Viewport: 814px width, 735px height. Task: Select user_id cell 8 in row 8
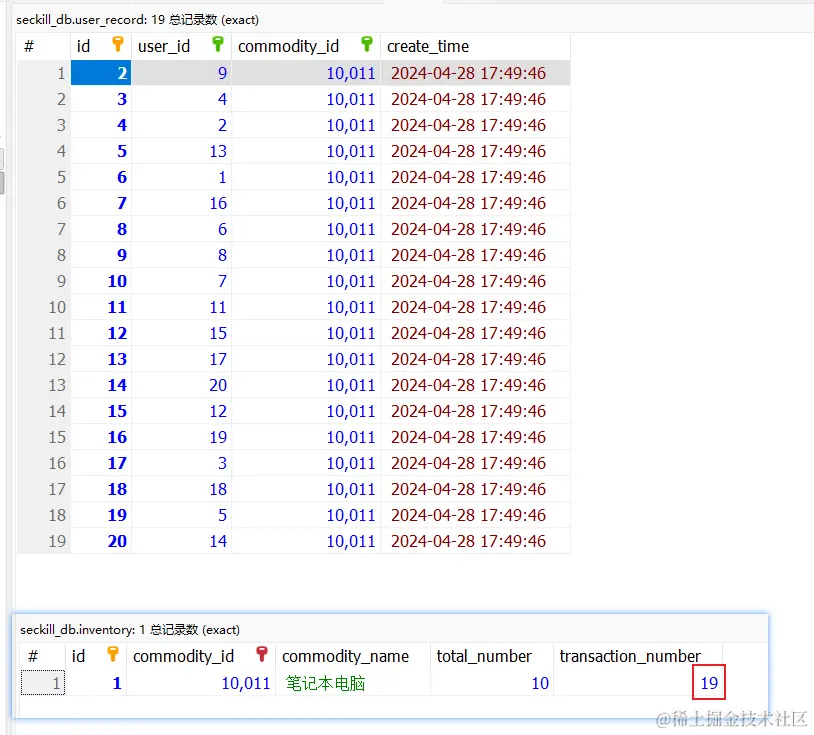coord(181,255)
